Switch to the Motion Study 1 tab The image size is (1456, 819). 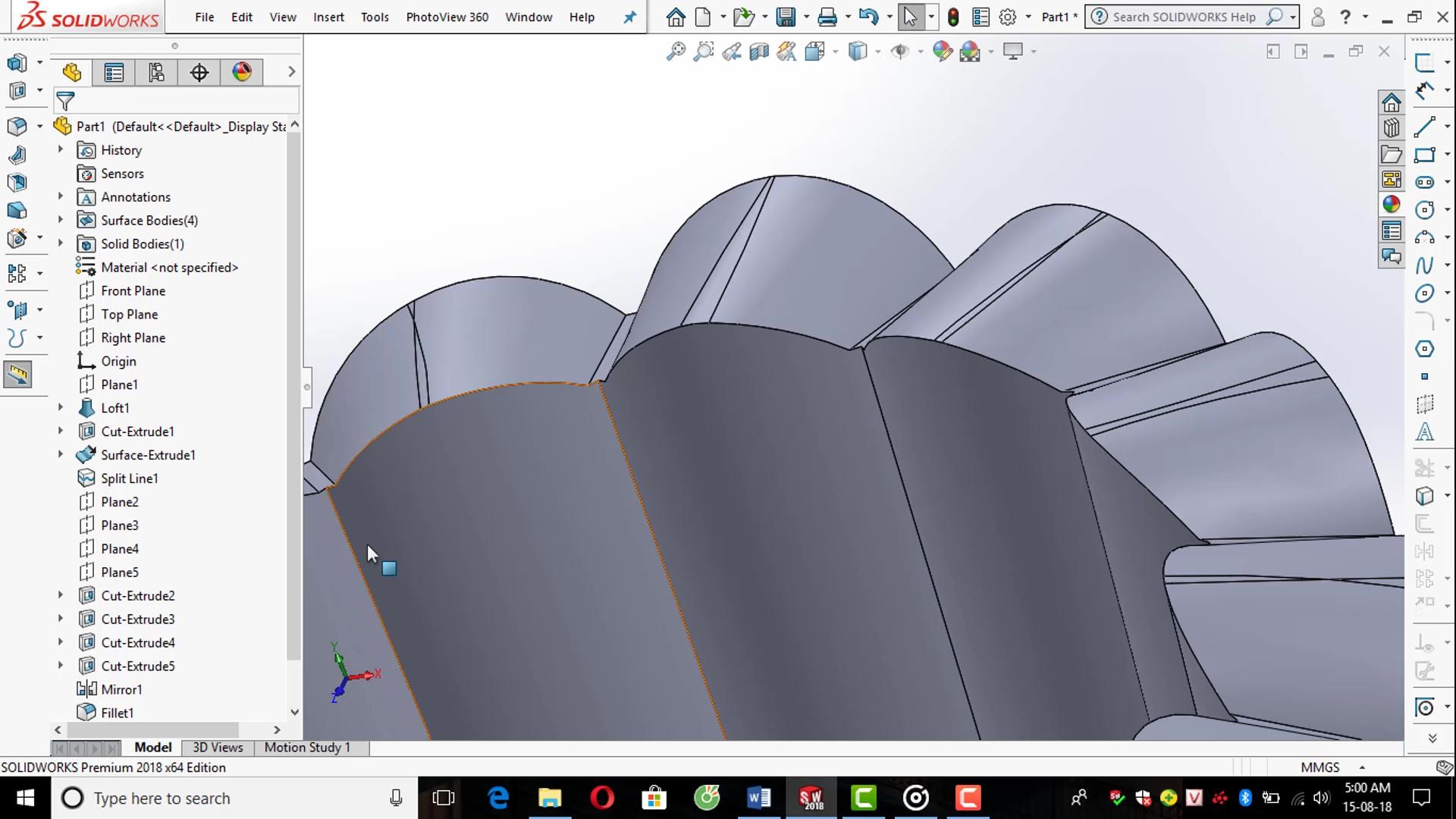307,747
